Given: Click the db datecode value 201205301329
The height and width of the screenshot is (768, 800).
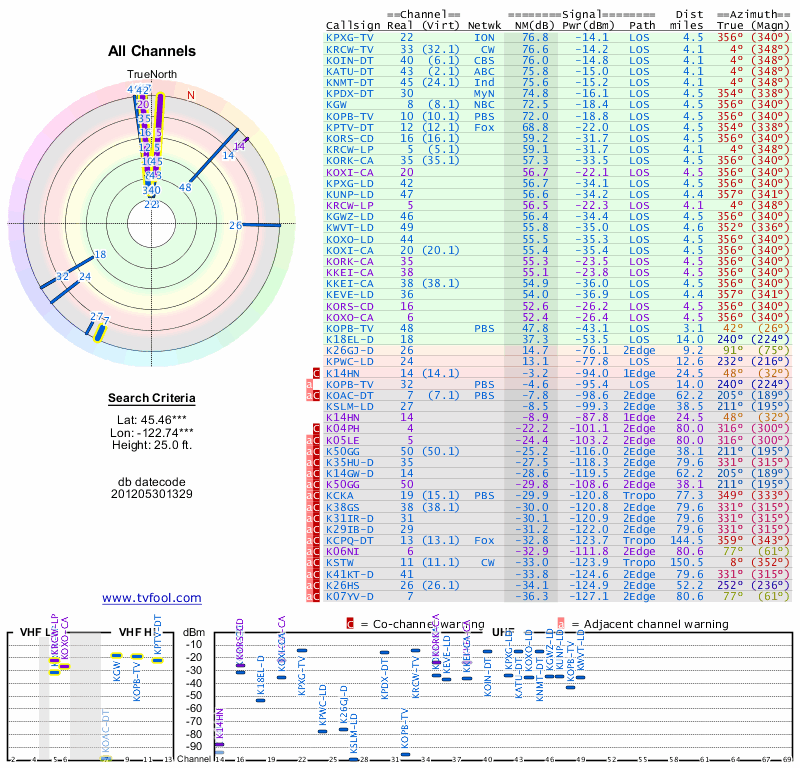Looking at the screenshot, I should [x=152, y=494].
